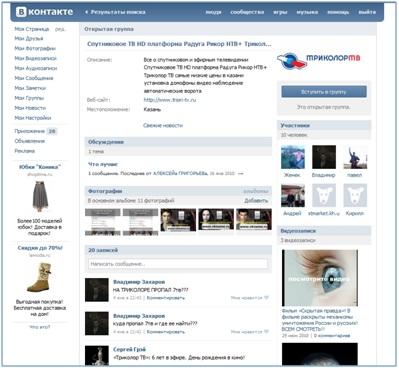Open Мои Фотографии in sidebar

[x=35, y=49]
